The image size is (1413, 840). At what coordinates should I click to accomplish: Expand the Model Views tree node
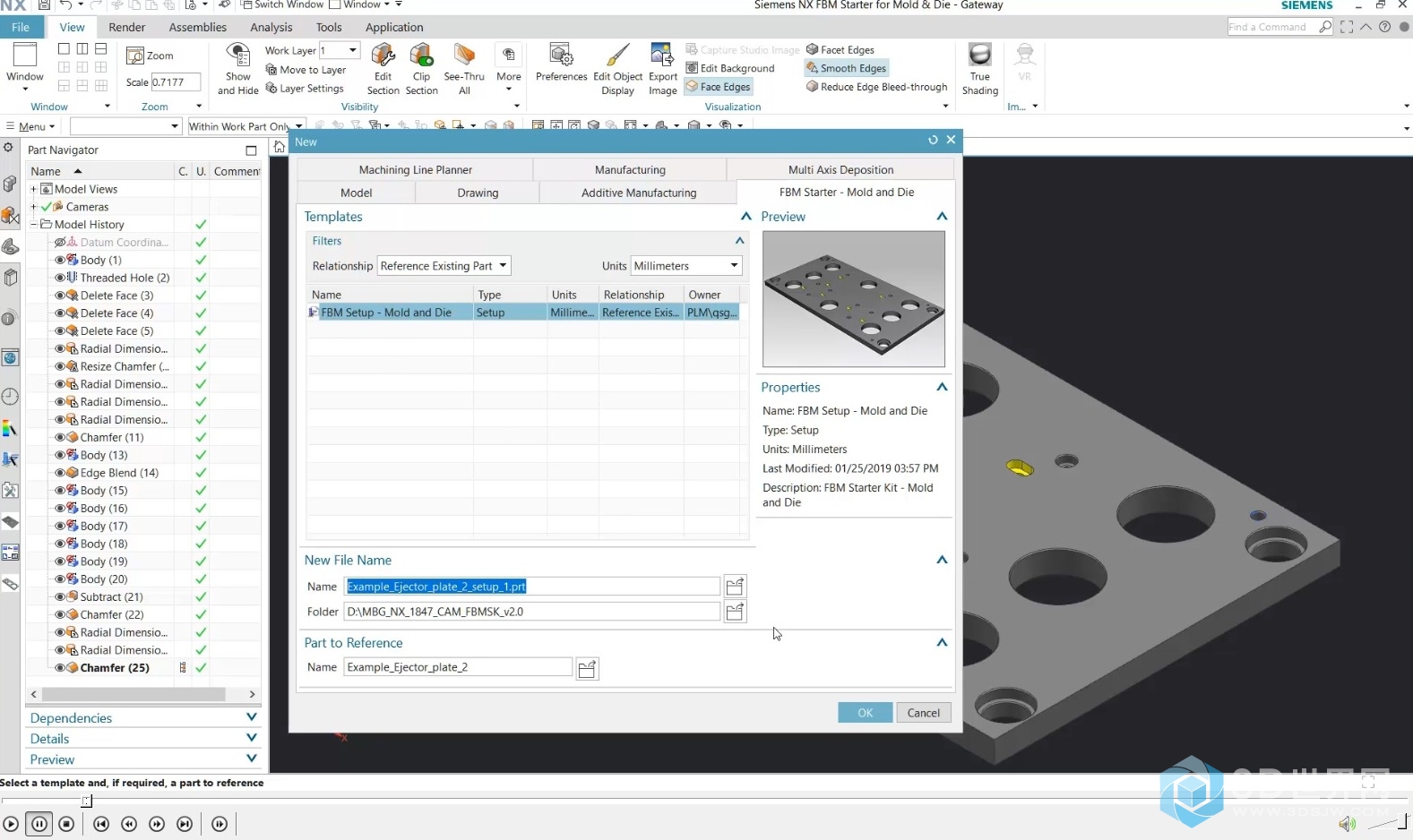34,189
